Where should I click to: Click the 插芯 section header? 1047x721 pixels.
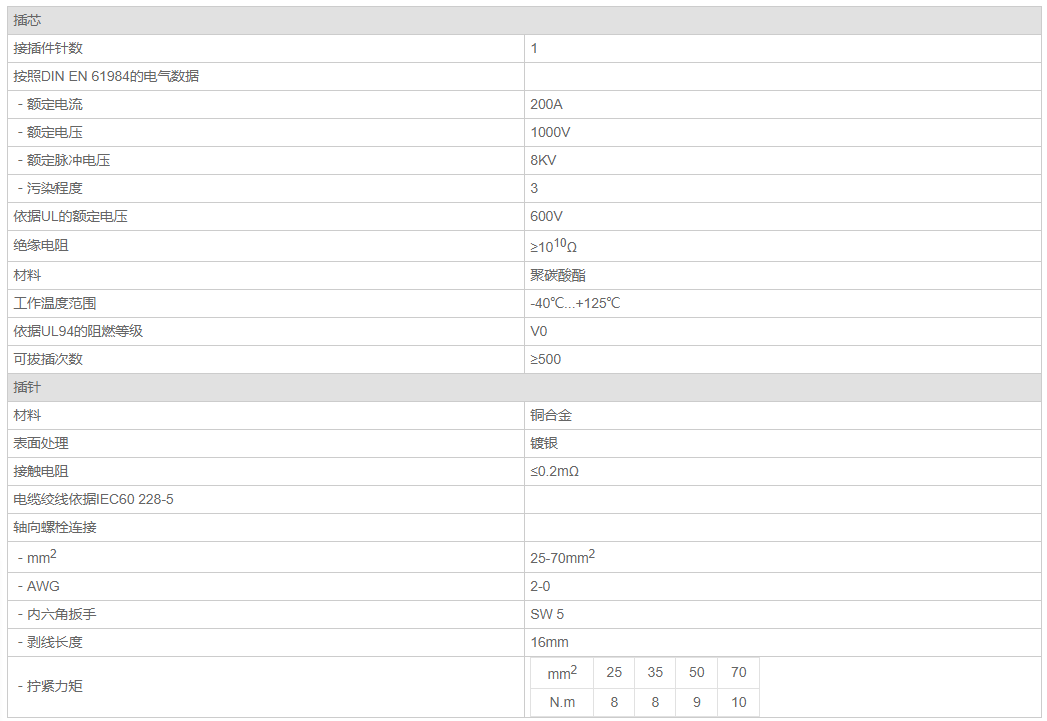28,20
